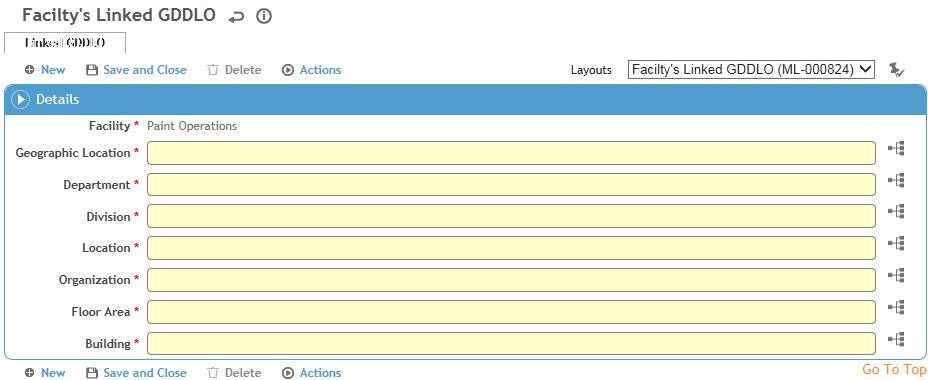Click the bottom Delete button
928x380 pixels.
(243, 373)
